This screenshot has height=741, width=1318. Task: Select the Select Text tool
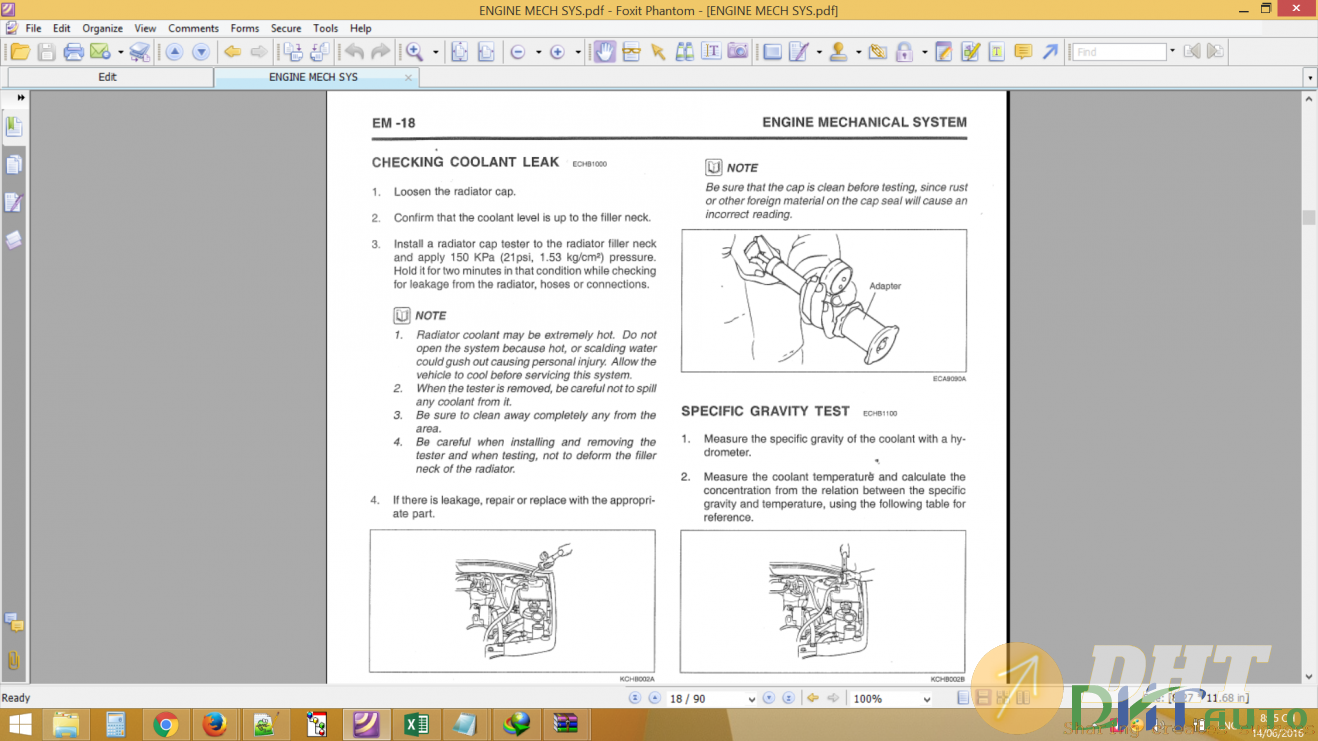click(x=711, y=52)
